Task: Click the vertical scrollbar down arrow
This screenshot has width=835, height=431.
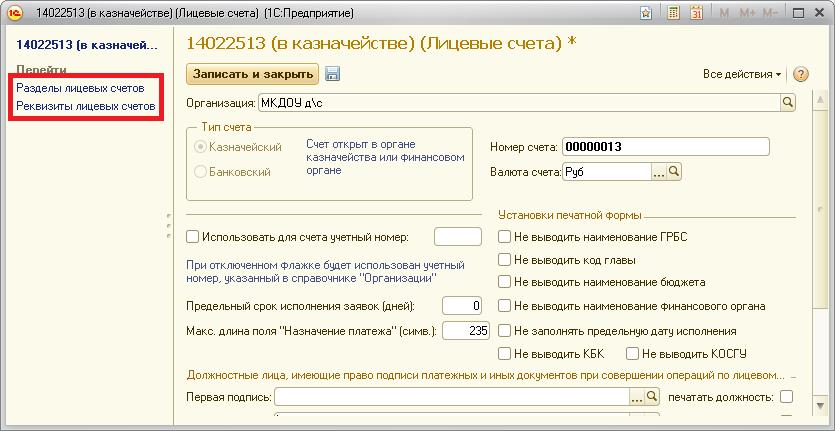Action: 821,406
